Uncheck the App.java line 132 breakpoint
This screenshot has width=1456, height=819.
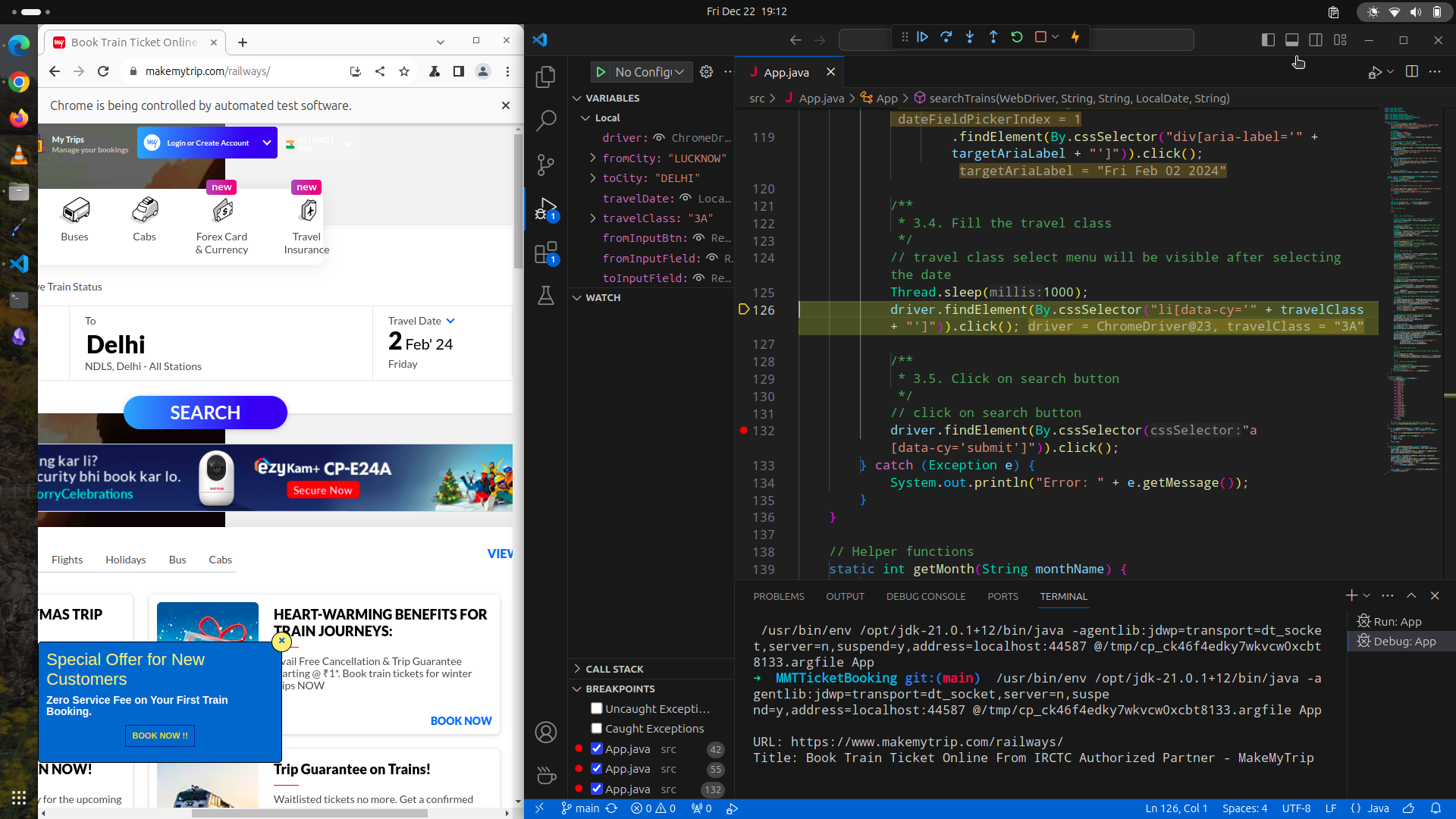[x=597, y=789]
